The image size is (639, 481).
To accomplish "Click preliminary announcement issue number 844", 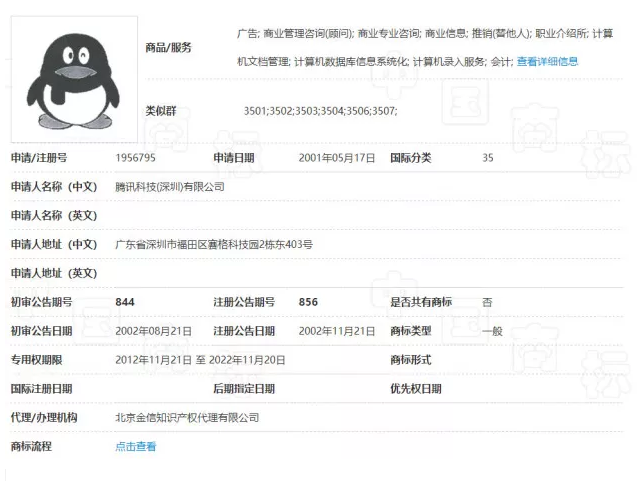I will coord(125,302).
